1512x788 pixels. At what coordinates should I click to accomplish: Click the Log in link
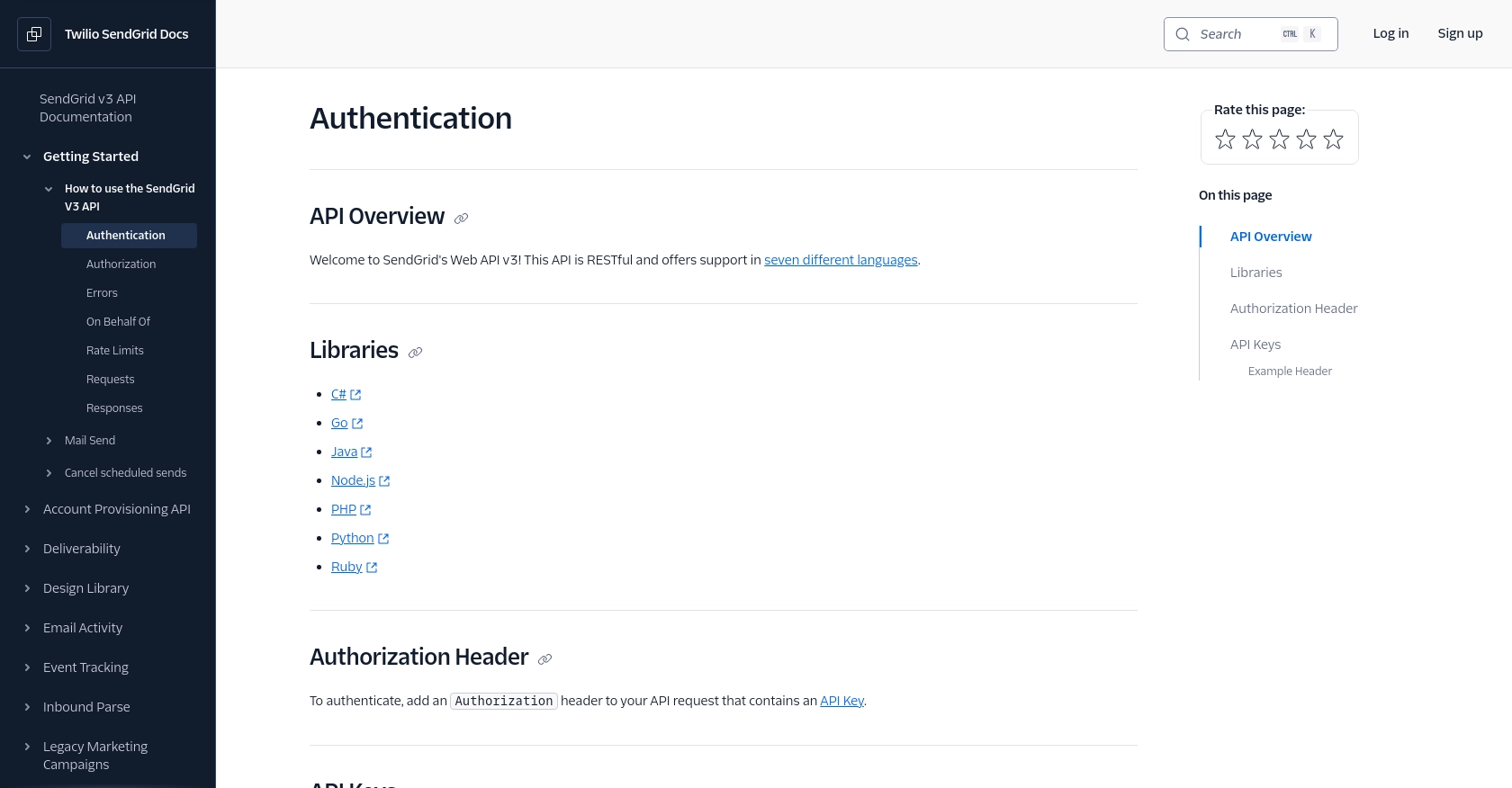click(1390, 33)
